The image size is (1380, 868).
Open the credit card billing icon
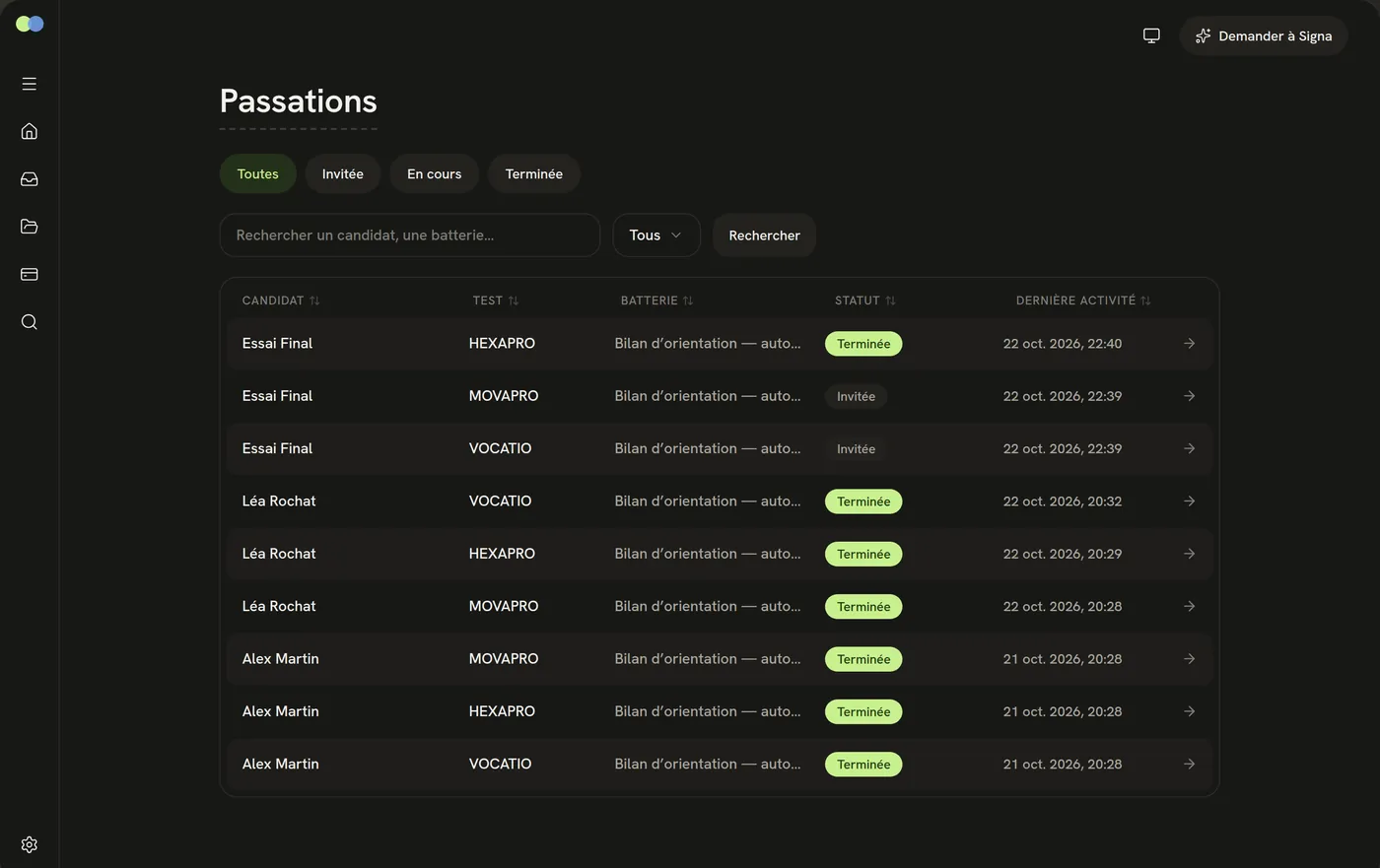point(30,274)
